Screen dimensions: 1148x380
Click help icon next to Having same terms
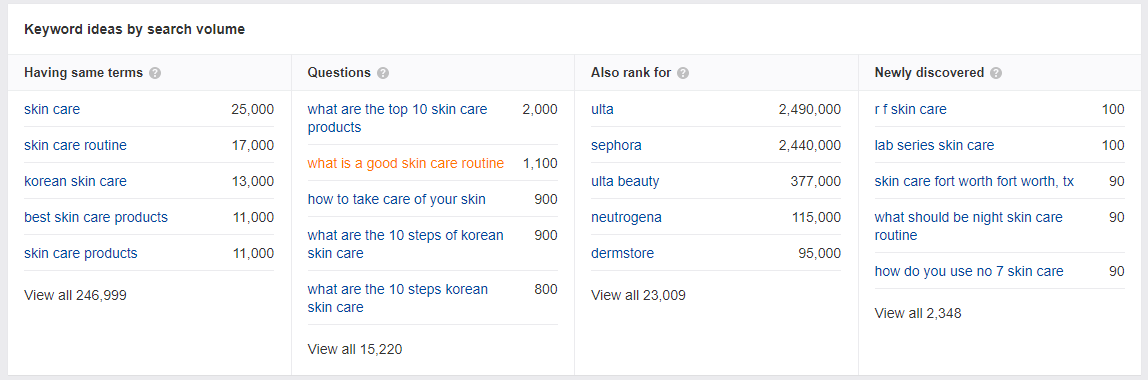154,73
